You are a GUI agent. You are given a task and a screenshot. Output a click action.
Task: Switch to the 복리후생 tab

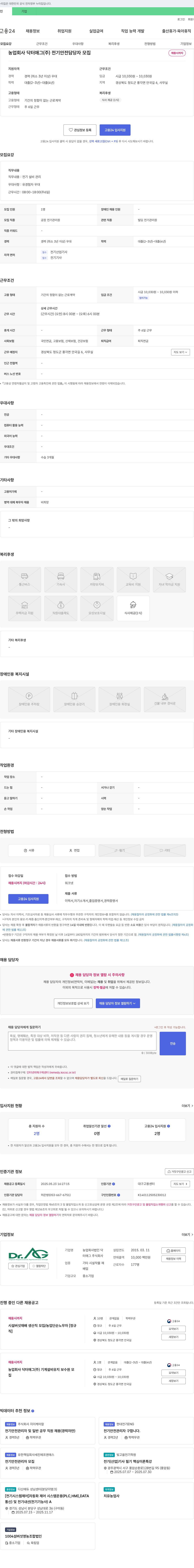(x=114, y=44)
